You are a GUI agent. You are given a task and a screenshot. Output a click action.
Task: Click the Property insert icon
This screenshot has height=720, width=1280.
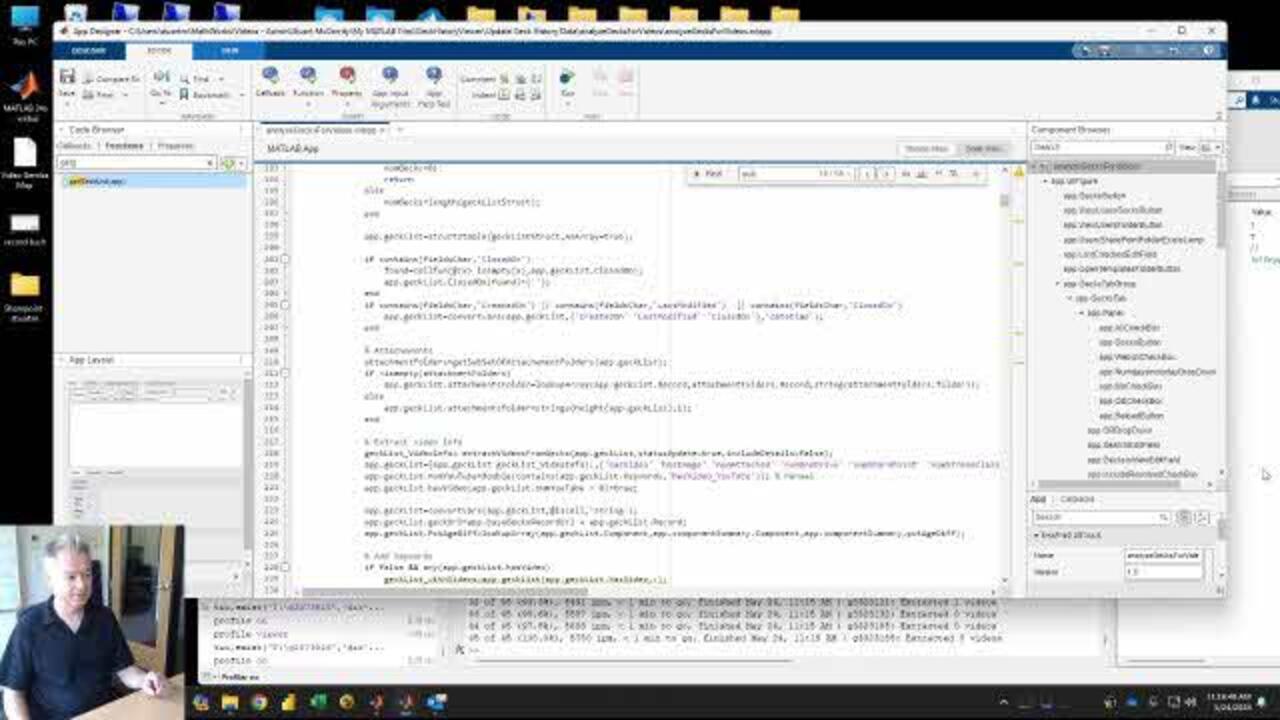click(347, 80)
